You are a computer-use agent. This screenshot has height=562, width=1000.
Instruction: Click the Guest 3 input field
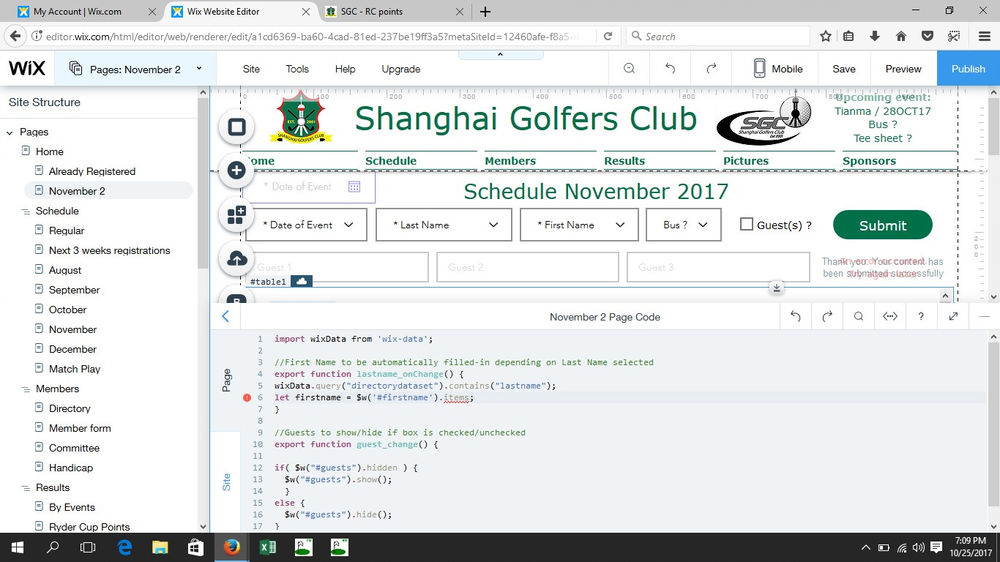[x=718, y=267]
